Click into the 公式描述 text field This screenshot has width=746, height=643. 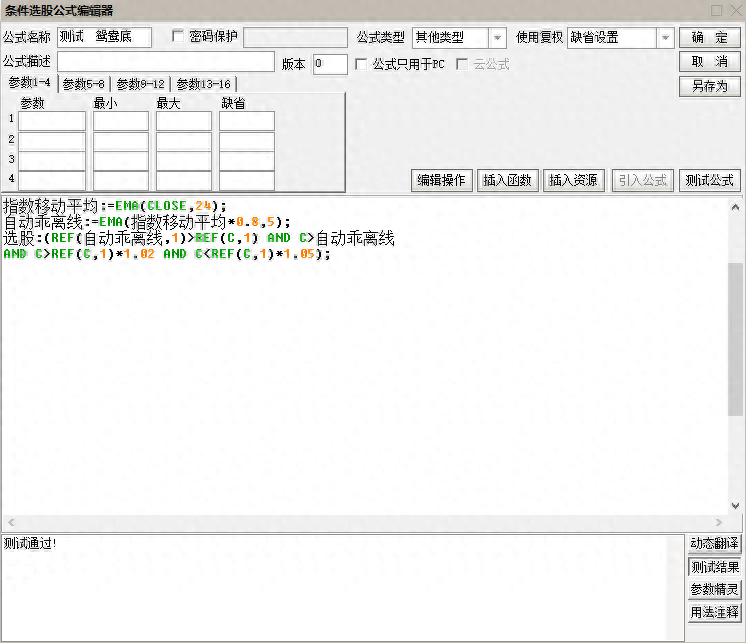click(165, 63)
